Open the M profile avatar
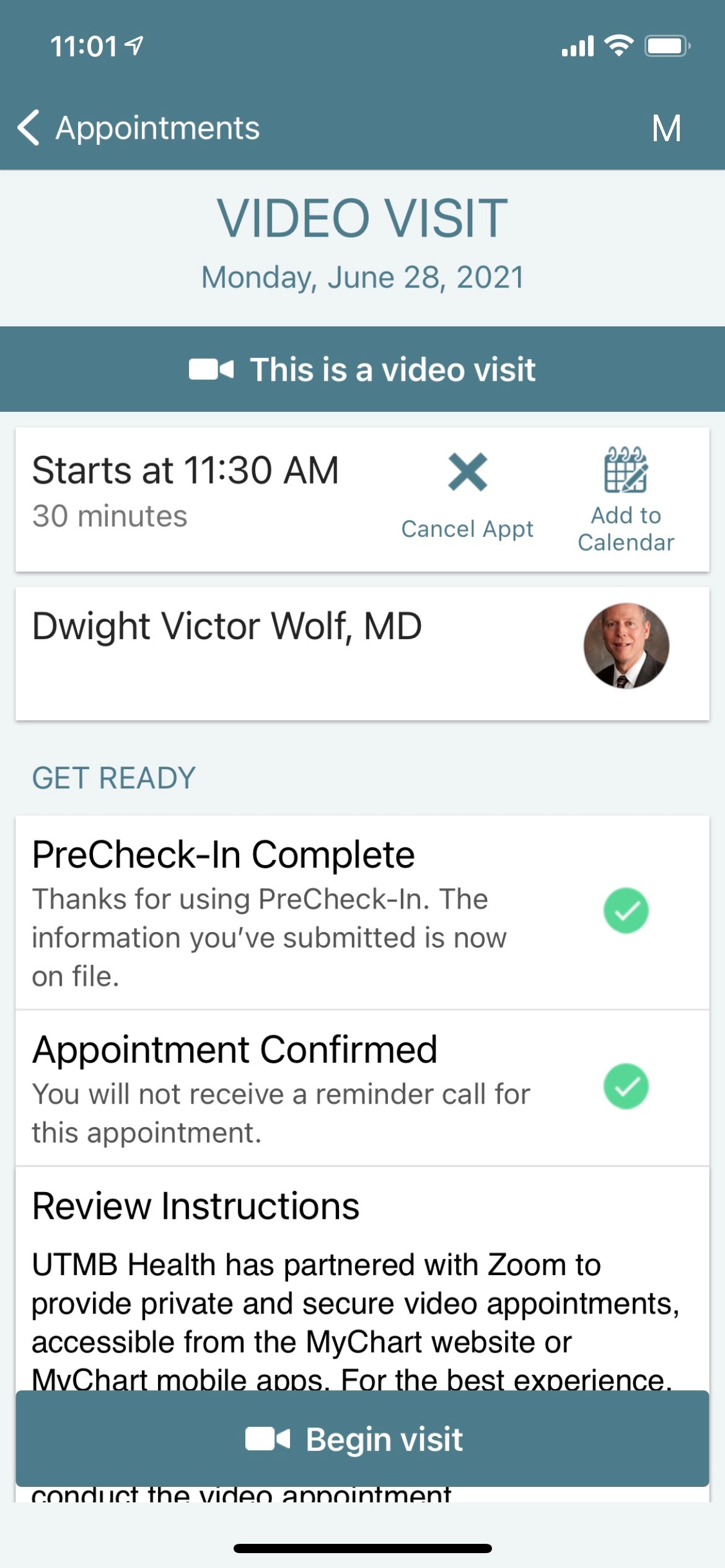Screen dimensions: 725x1568 click(x=666, y=128)
